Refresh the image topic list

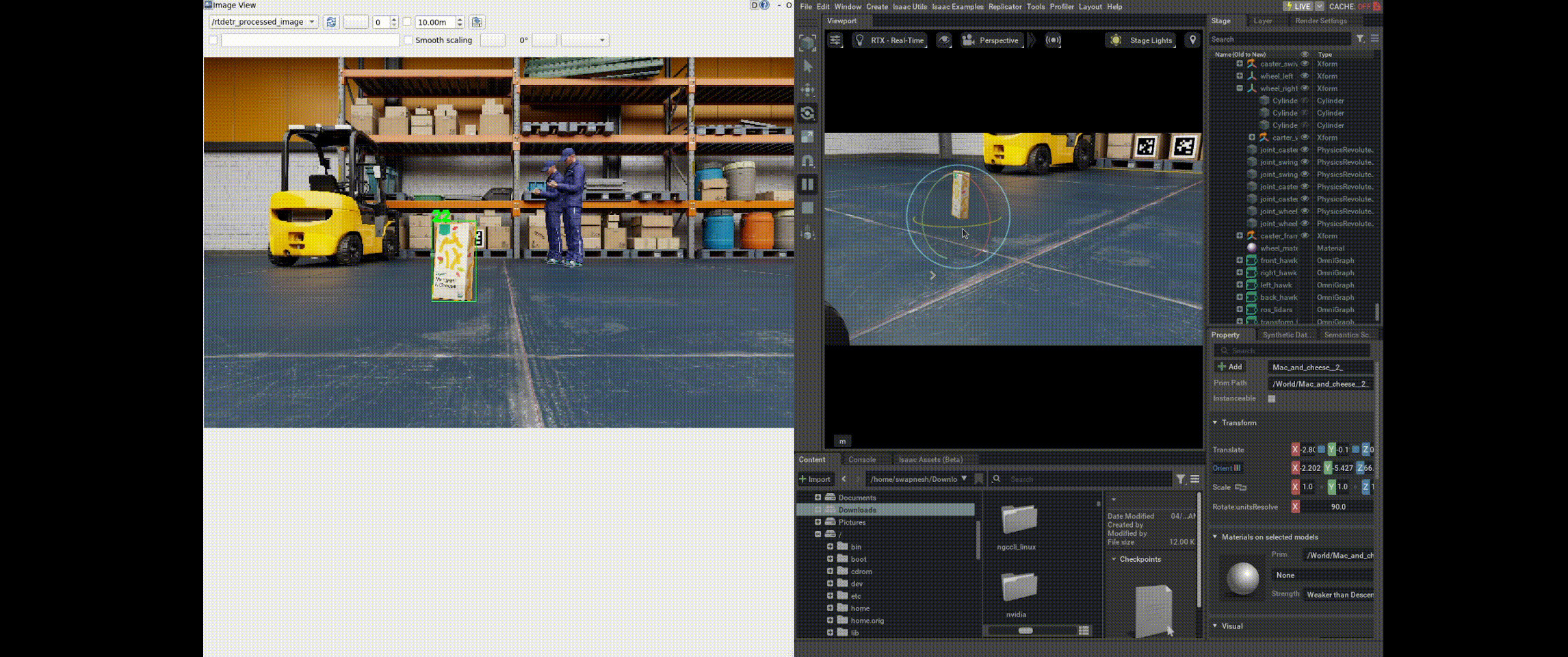[331, 22]
